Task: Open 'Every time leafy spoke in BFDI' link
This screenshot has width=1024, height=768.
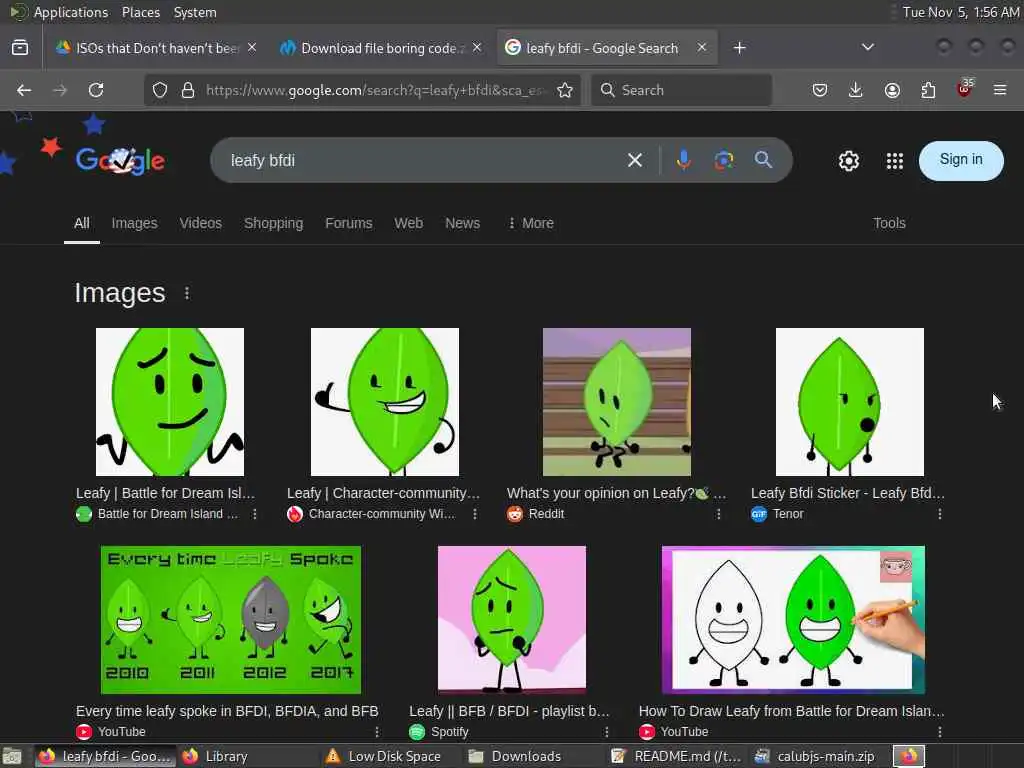Action: [x=227, y=711]
